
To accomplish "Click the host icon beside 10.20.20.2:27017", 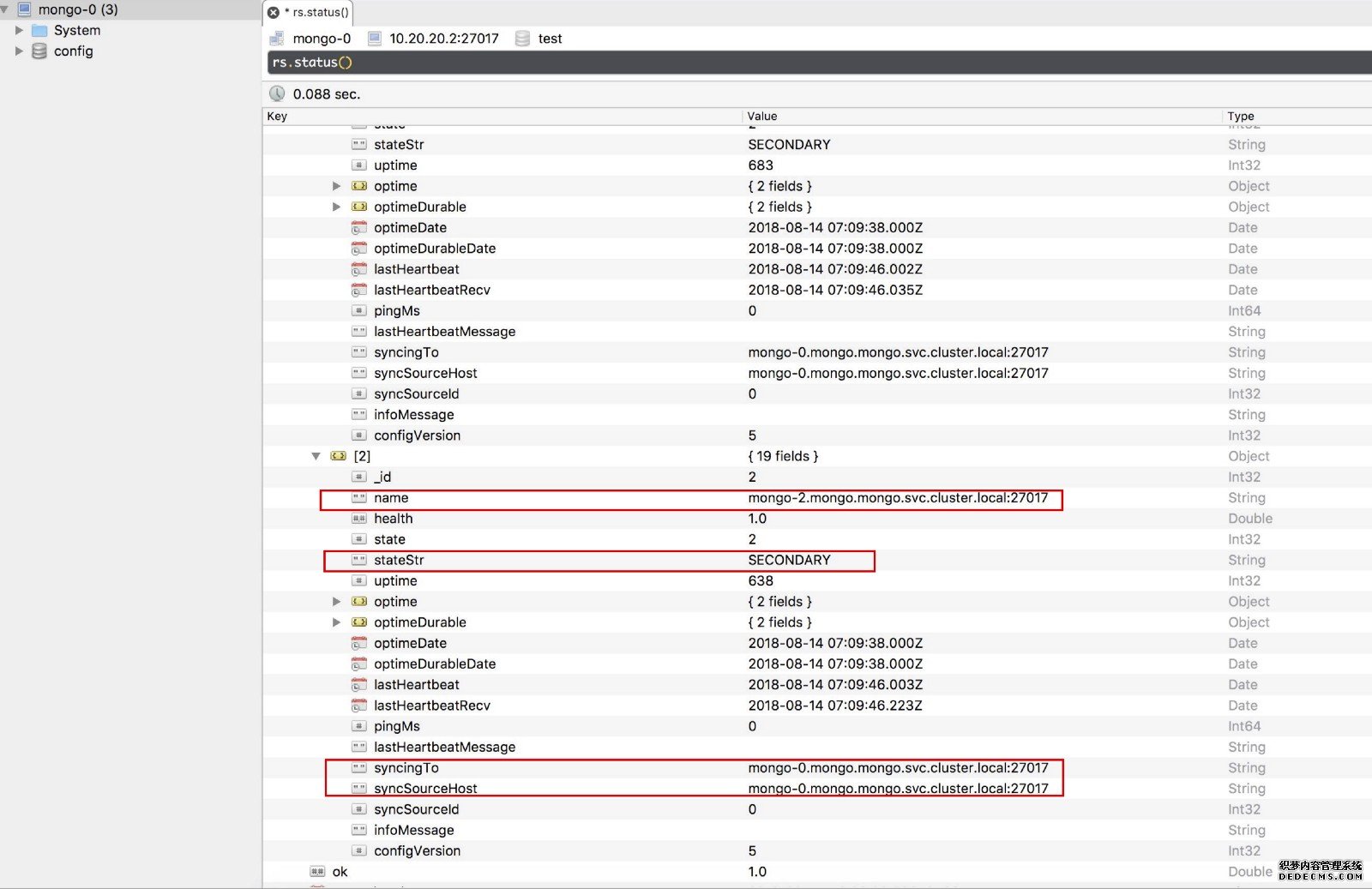I will pyautogui.click(x=374, y=39).
